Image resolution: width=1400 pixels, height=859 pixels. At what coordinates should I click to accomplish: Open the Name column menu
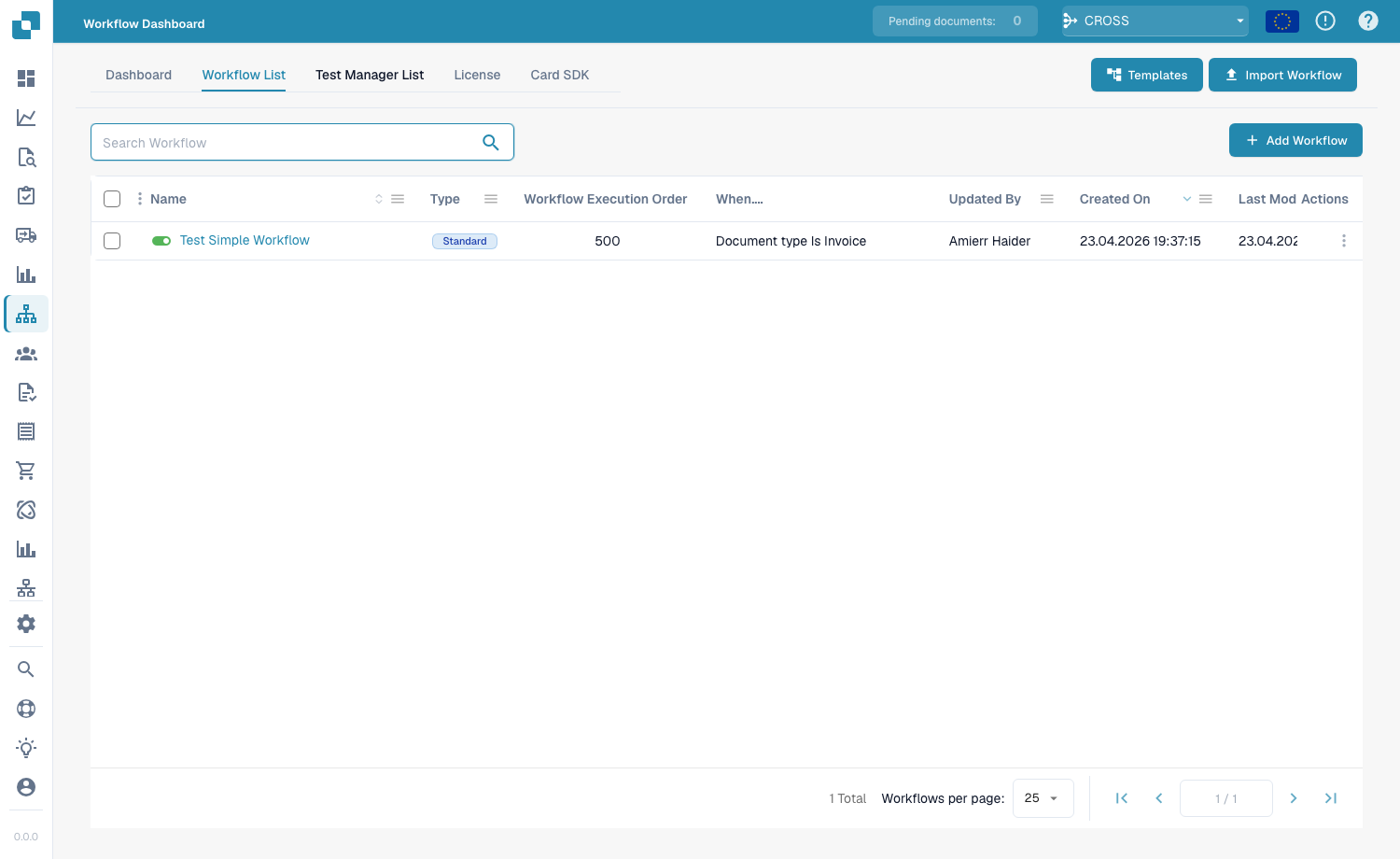pos(398,199)
